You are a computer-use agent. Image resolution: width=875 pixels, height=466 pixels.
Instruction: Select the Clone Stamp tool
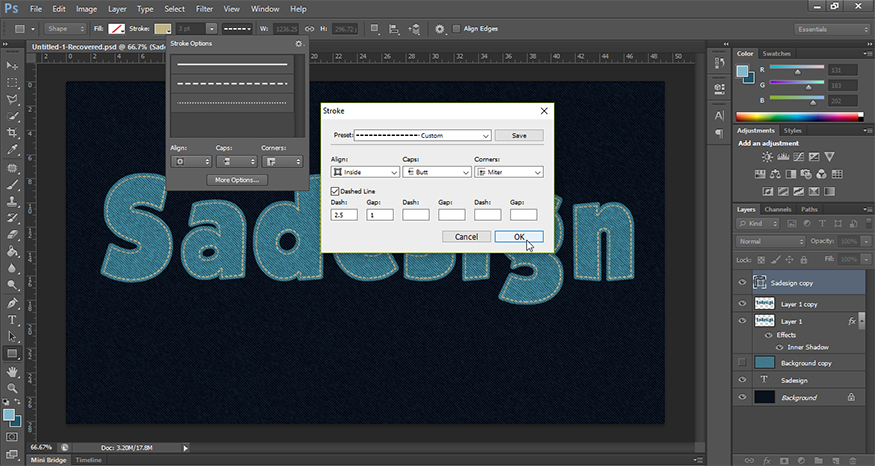[12, 201]
